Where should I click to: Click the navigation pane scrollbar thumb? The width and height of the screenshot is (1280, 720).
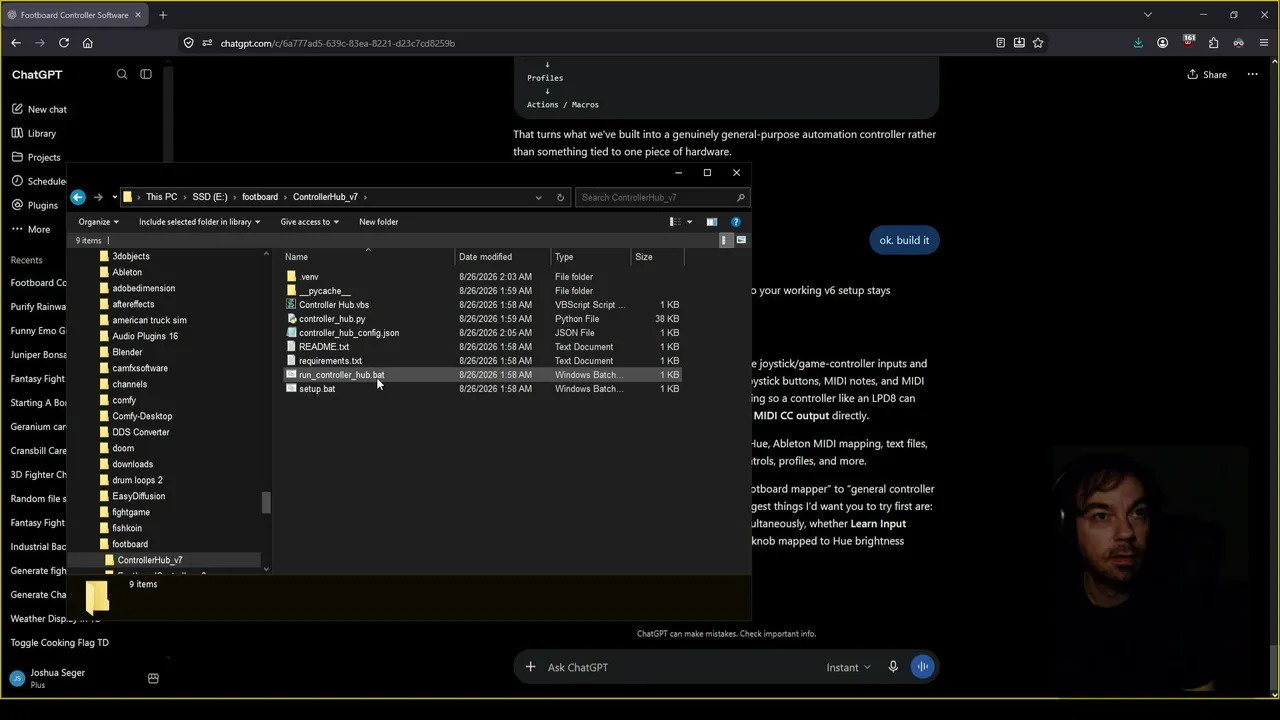pyautogui.click(x=266, y=503)
